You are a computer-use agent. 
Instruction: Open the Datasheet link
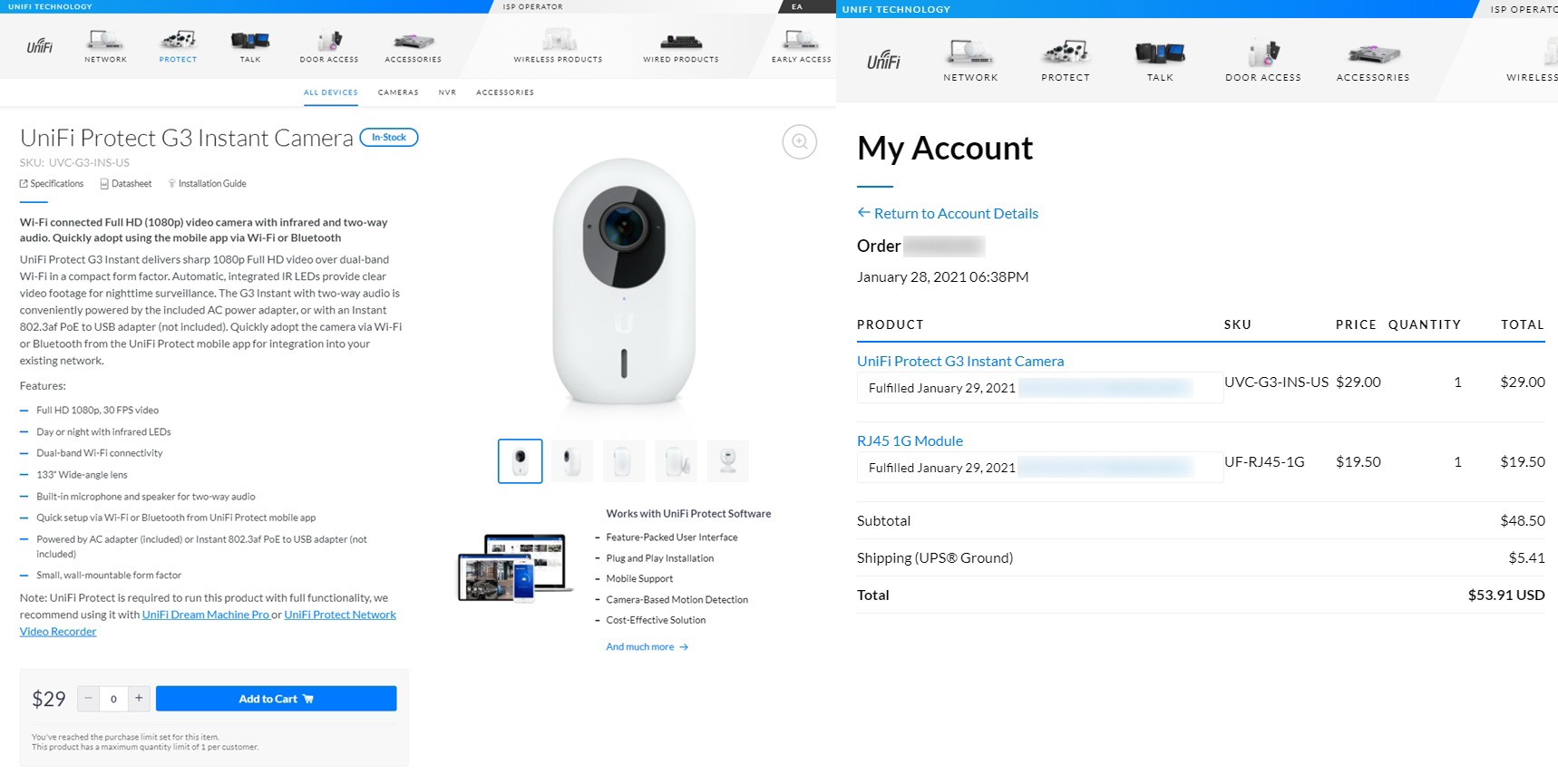click(126, 184)
